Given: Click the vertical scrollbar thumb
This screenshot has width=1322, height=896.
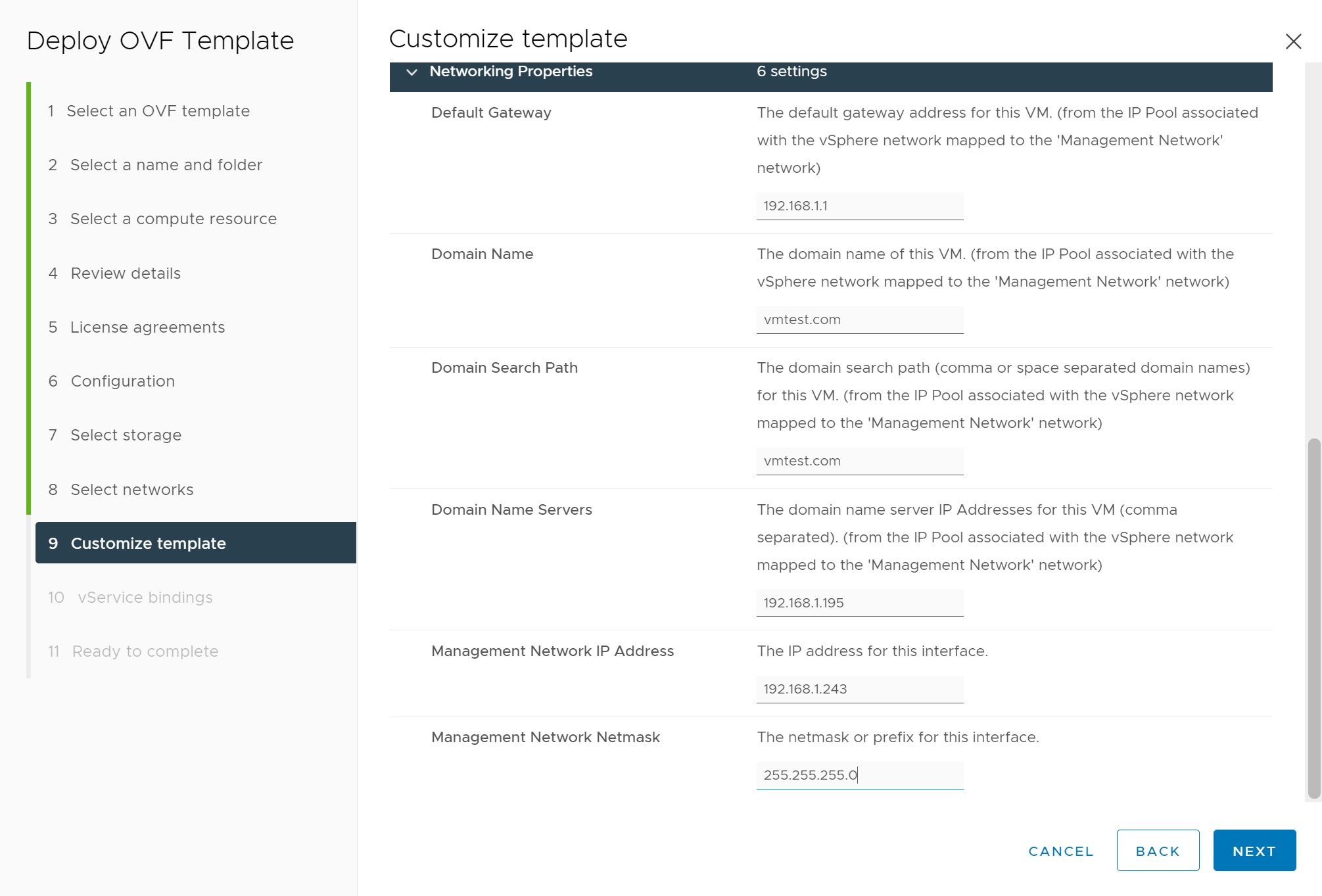Looking at the screenshot, I should (x=1313, y=618).
